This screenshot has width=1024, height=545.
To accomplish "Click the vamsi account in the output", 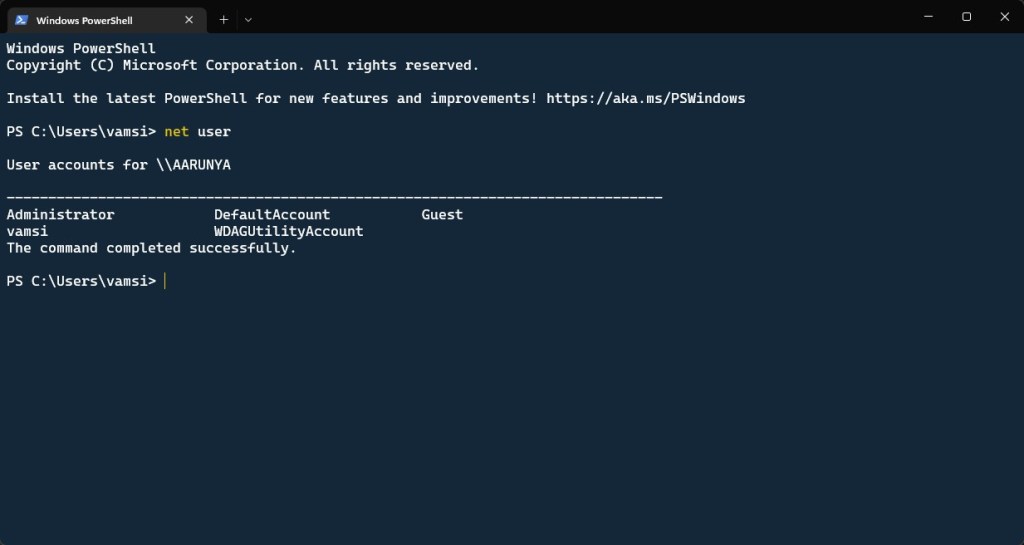I will pyautogui.click(x=27, y=231).
